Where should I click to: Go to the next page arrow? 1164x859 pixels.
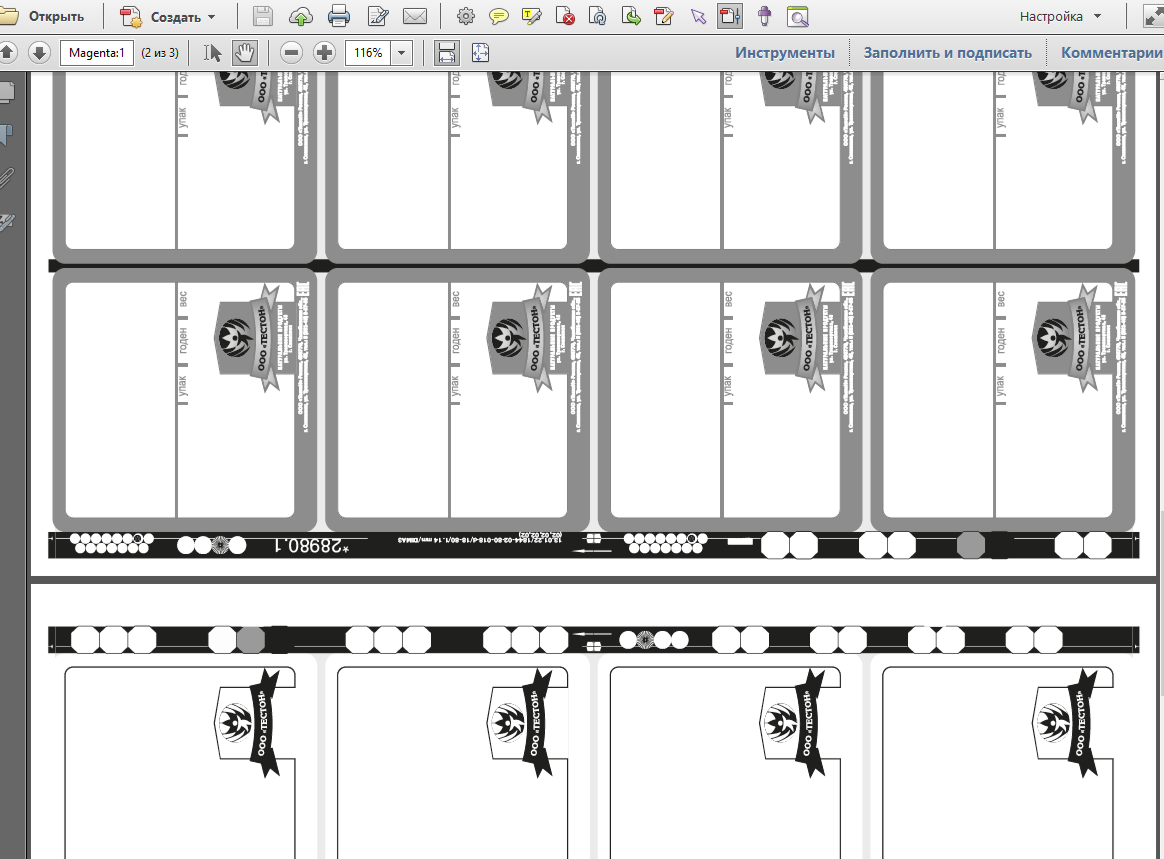coord(39,53)
